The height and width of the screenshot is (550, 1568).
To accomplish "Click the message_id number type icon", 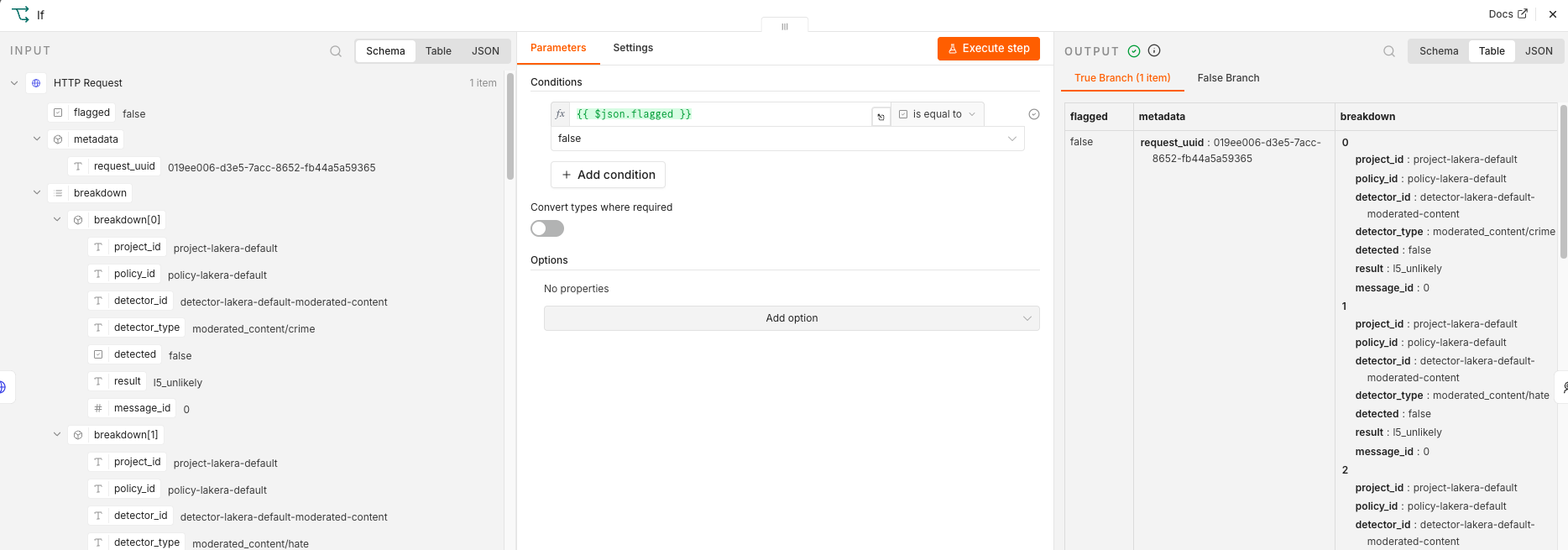I will (98, 408).
